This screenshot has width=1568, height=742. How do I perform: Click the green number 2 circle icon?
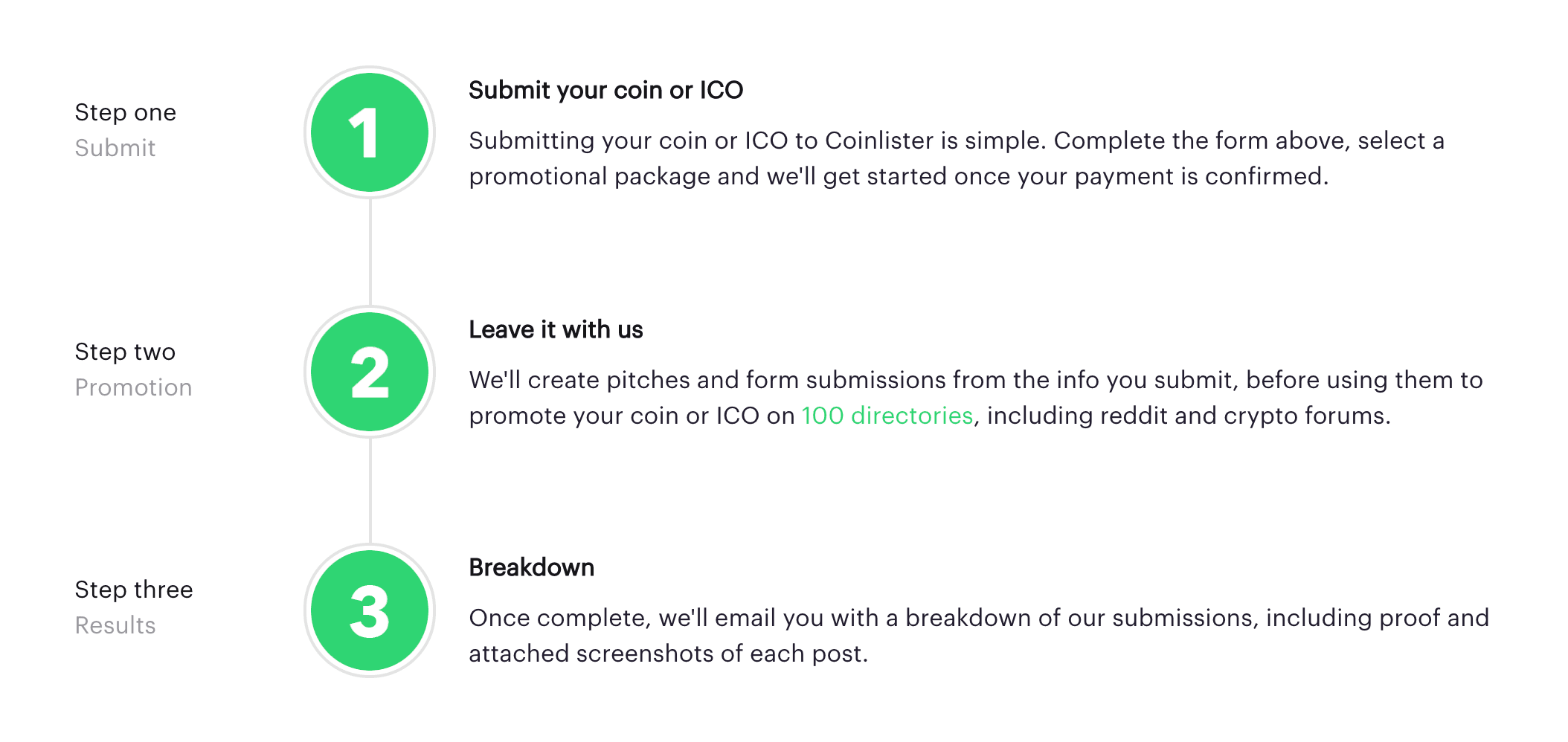[x=370, y=372]
